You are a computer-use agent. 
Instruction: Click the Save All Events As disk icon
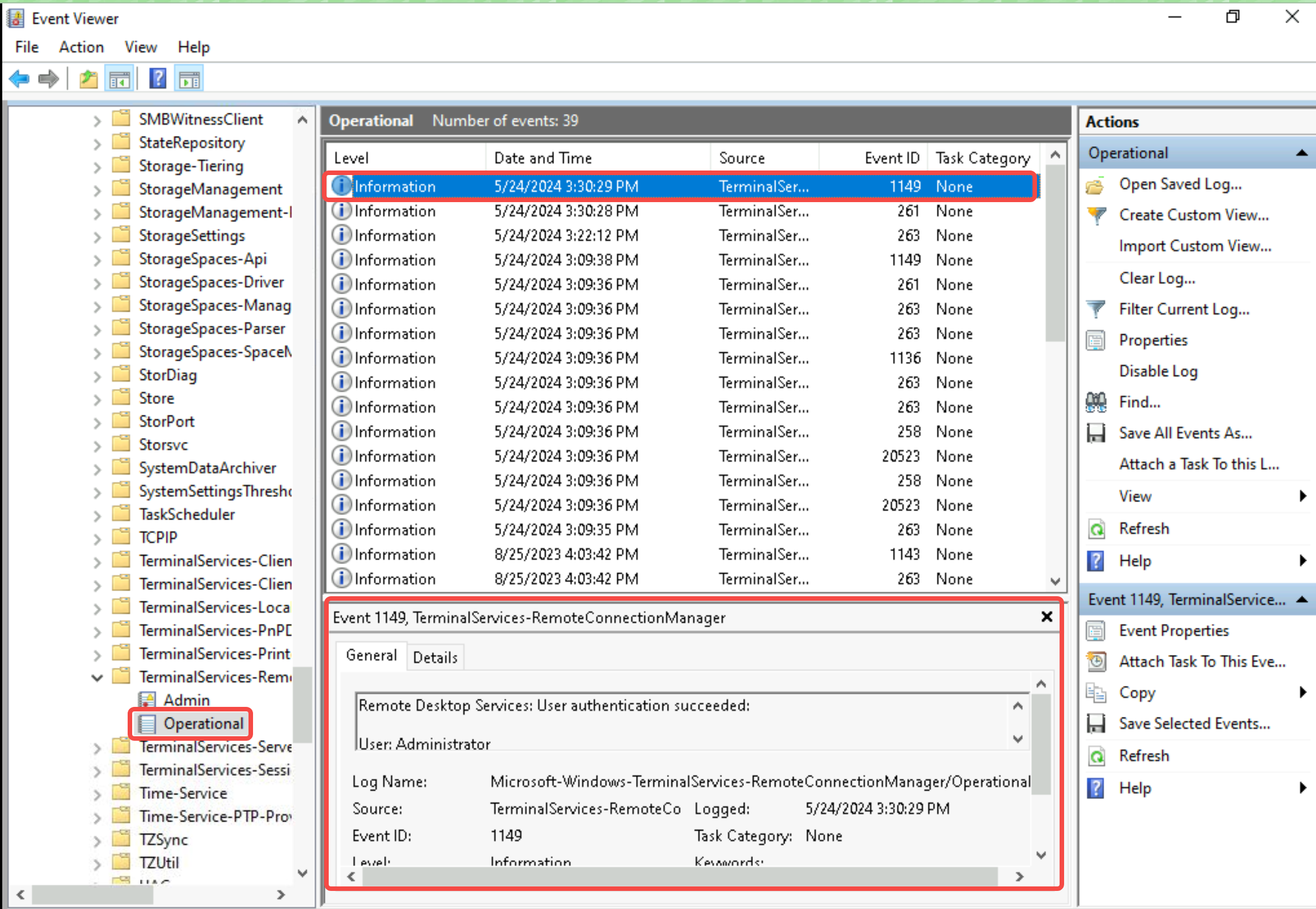(1096, 434)
